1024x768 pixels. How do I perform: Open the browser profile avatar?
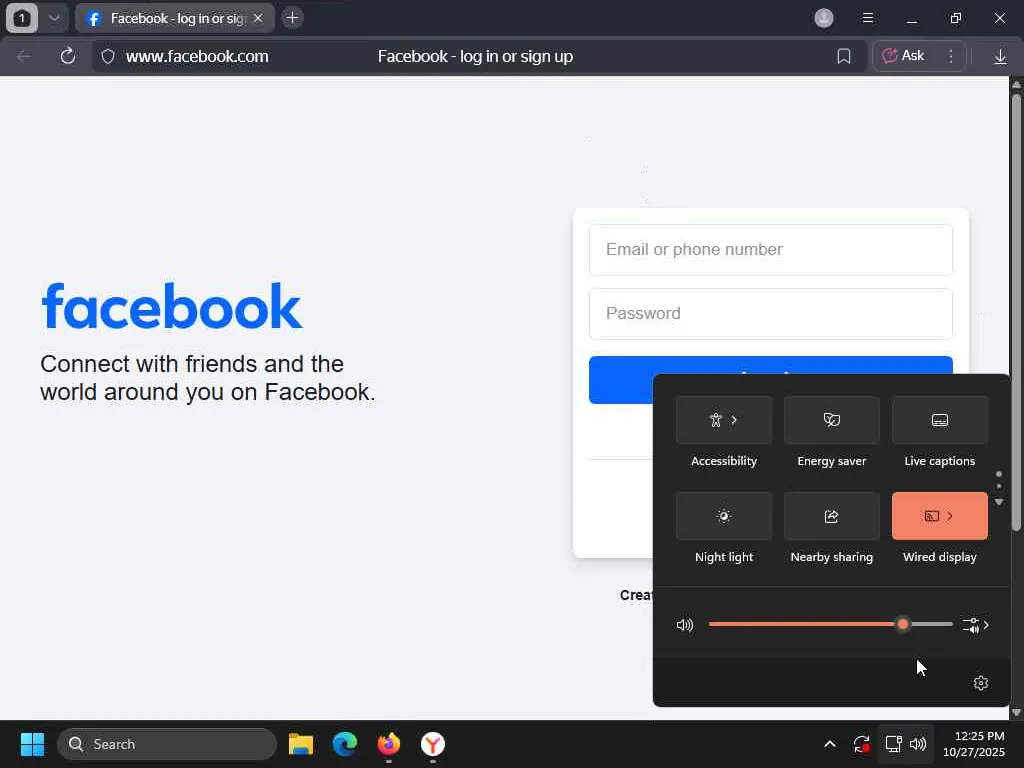coord(824,18)
